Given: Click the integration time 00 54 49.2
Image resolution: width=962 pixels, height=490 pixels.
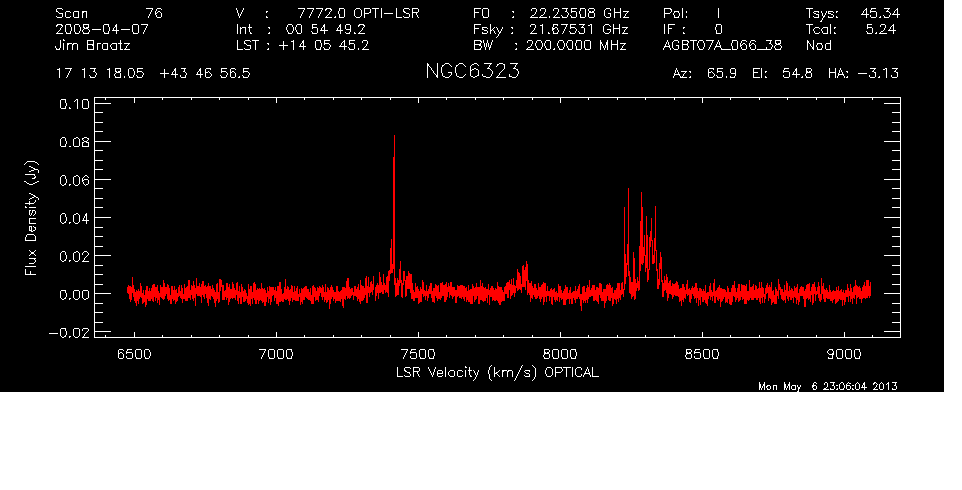Looking at the screenshot, I should [325, 29].
